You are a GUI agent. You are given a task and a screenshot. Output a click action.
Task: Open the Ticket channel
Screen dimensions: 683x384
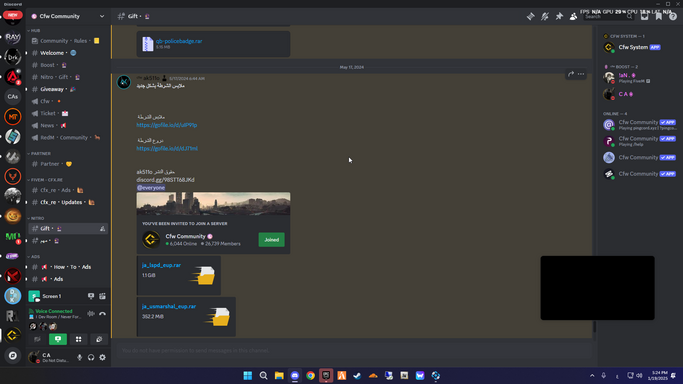tap(68, 113)
